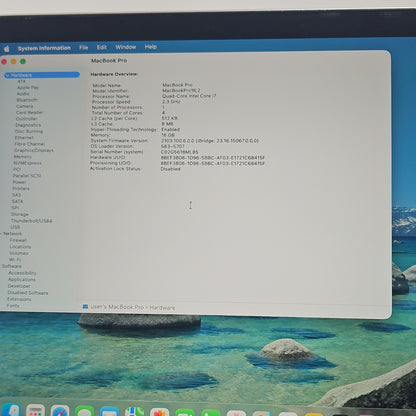Collapse the Software section in sidebar
416x416 pixels.
click(x=12, y=266)
